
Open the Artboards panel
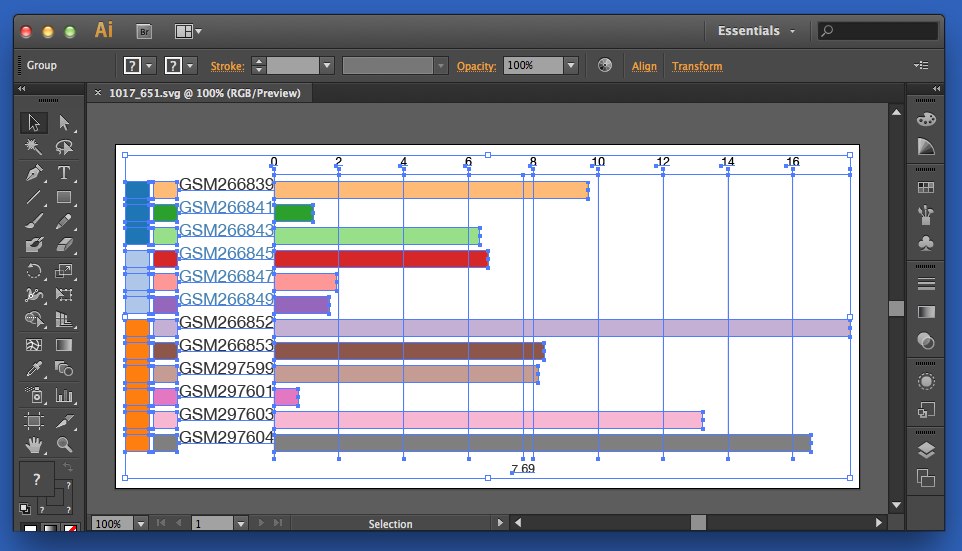click(926, 477)
